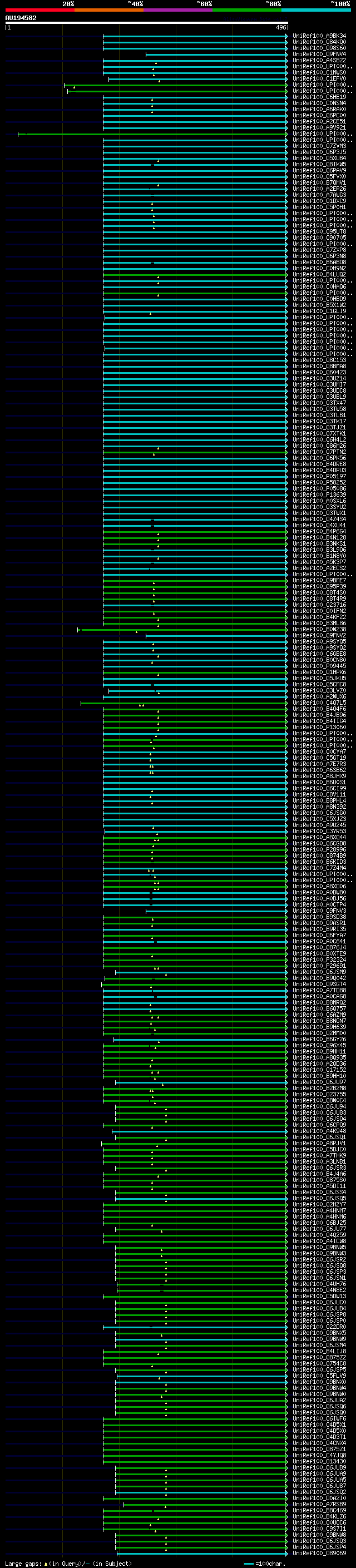
Task: Click the UniRef100_B4LUQ2 label
Action: point(319,275)
